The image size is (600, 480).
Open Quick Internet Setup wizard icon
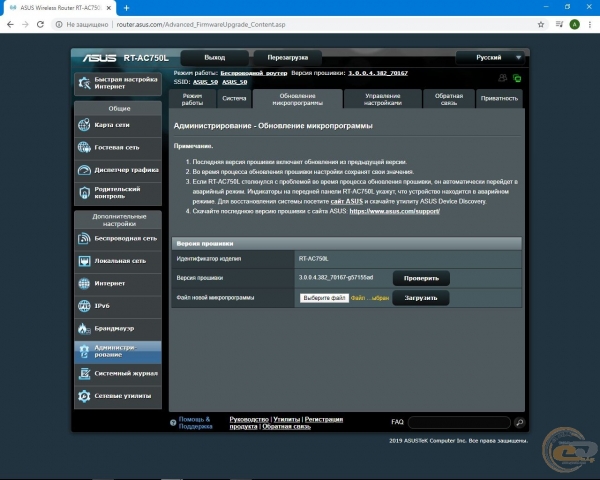tap(84, 83)
